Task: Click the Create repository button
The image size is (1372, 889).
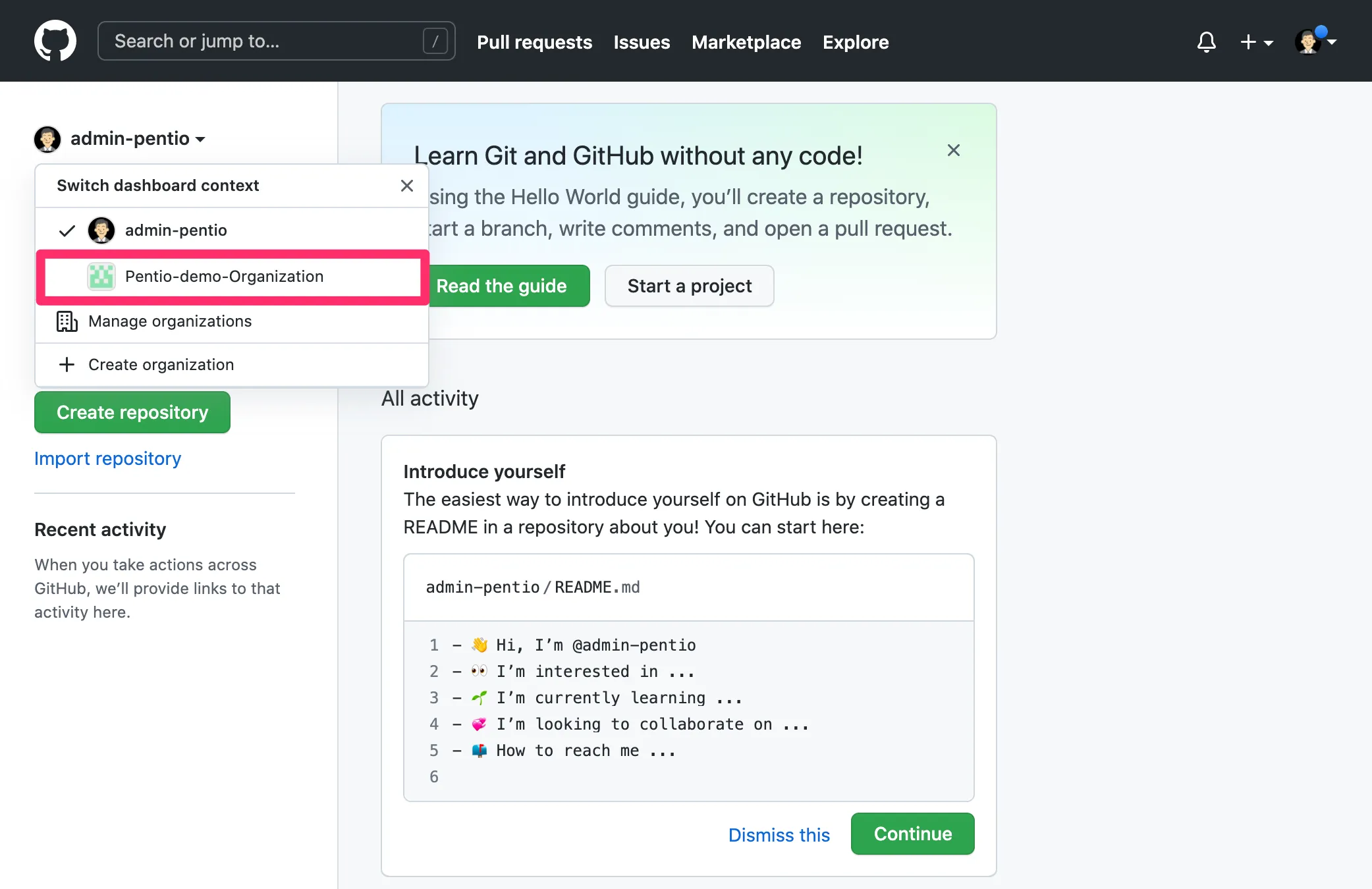Action: coord(132,412)
